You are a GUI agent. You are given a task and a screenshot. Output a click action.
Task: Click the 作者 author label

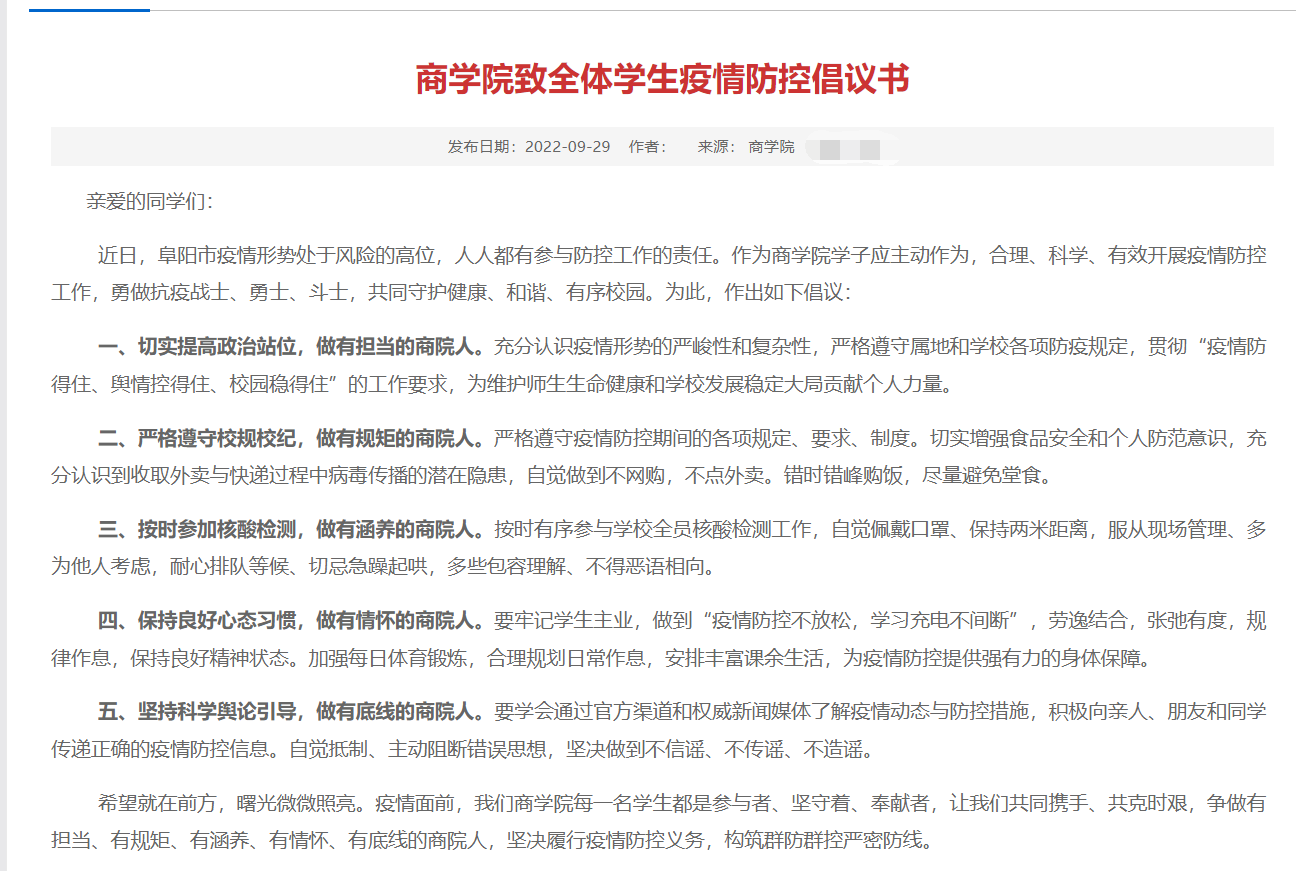click(x=646, y=147)
